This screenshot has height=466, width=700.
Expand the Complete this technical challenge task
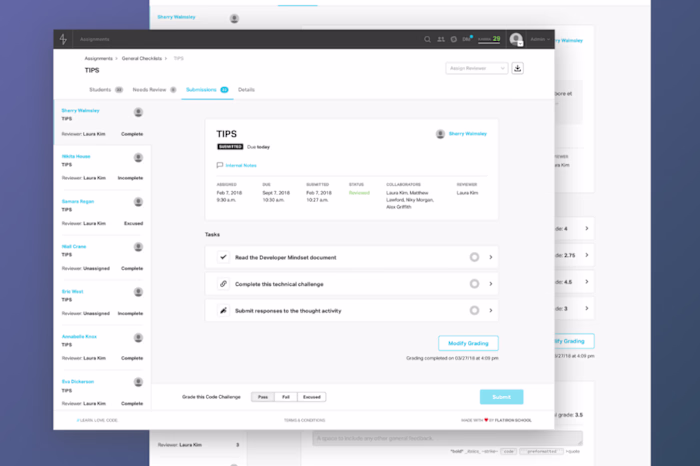pyautogui.click(x=491, y=284)
